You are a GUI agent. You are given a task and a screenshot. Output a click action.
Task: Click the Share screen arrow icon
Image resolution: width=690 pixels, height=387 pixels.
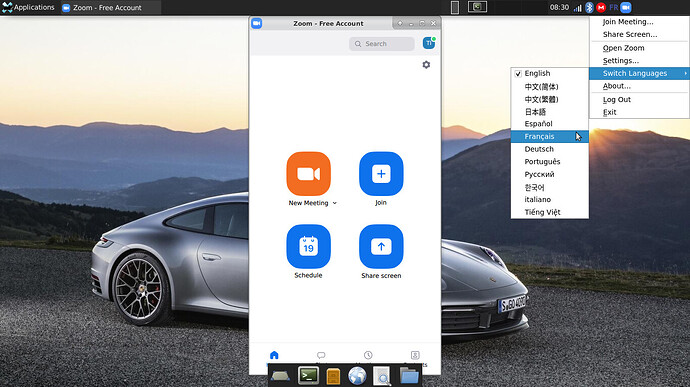[x=381, y=247]
